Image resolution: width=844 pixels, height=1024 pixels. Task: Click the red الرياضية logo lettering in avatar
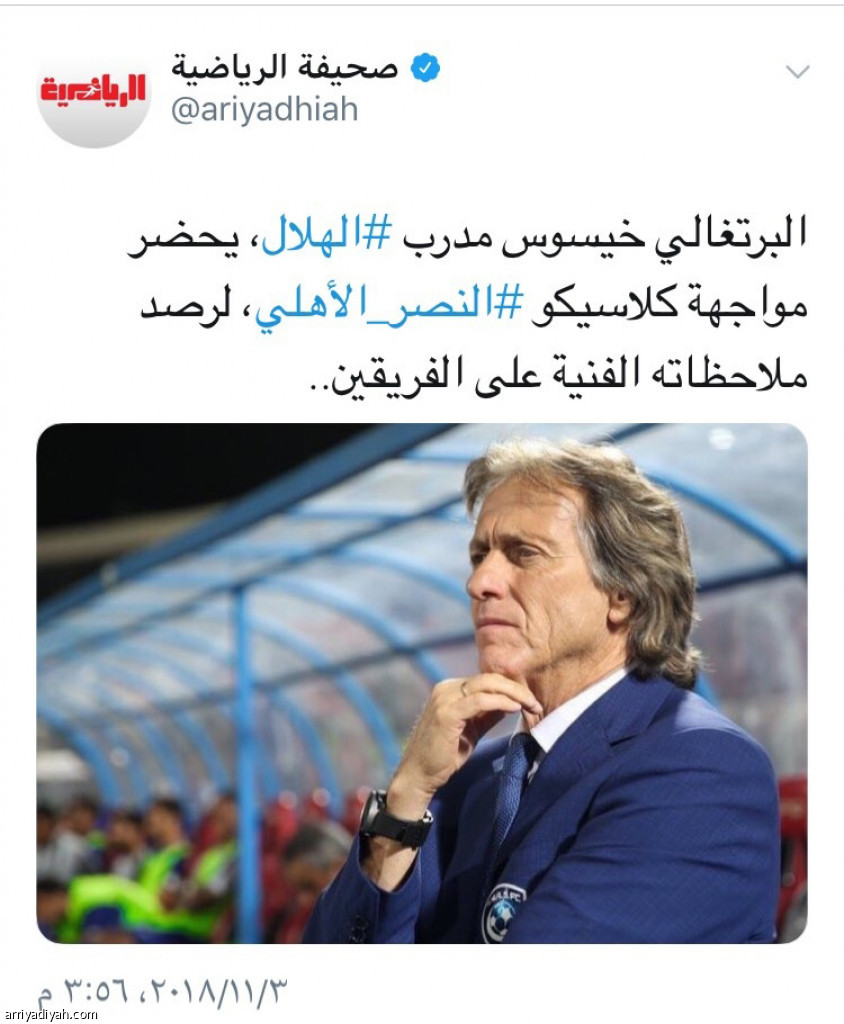coord(92,88)
